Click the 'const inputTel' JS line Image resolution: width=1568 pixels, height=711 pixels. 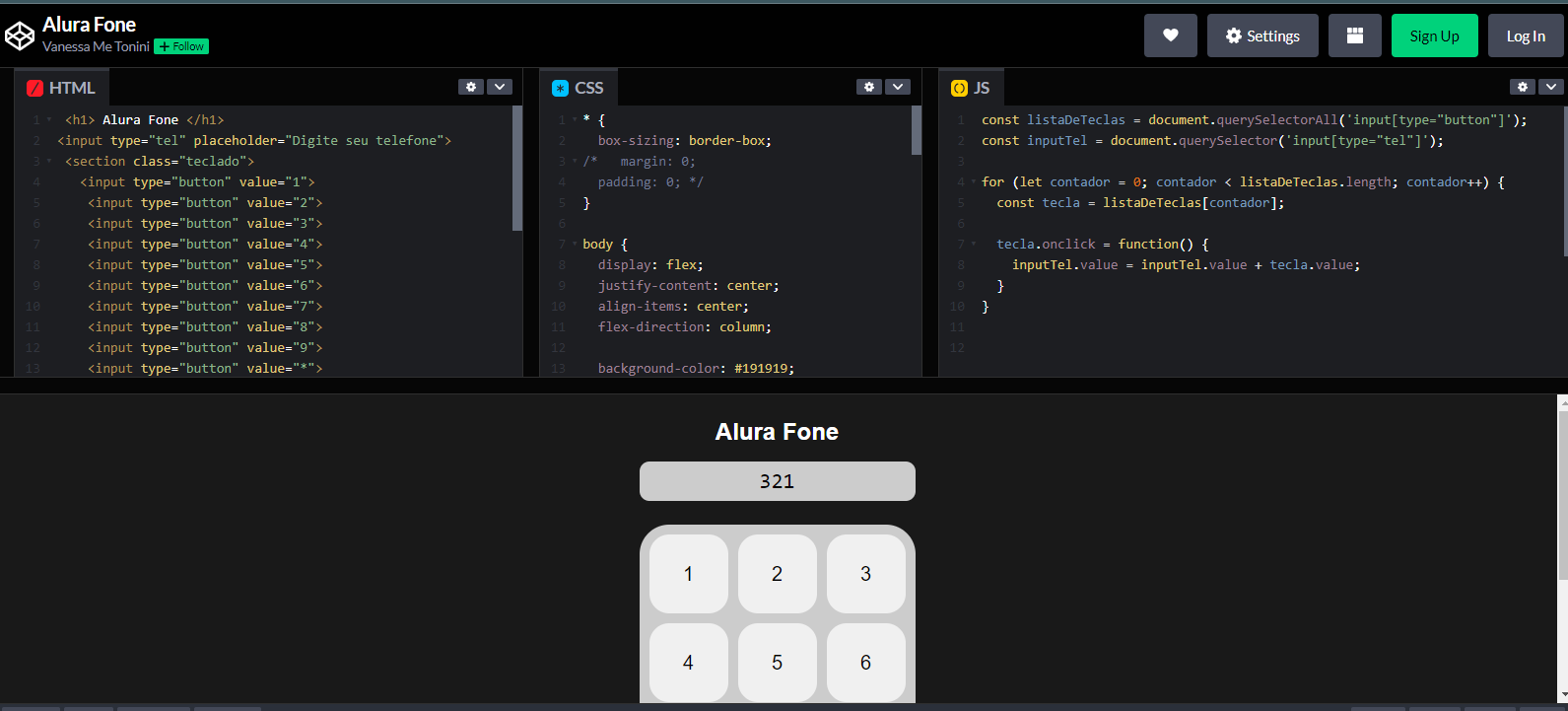(1212, 140)
